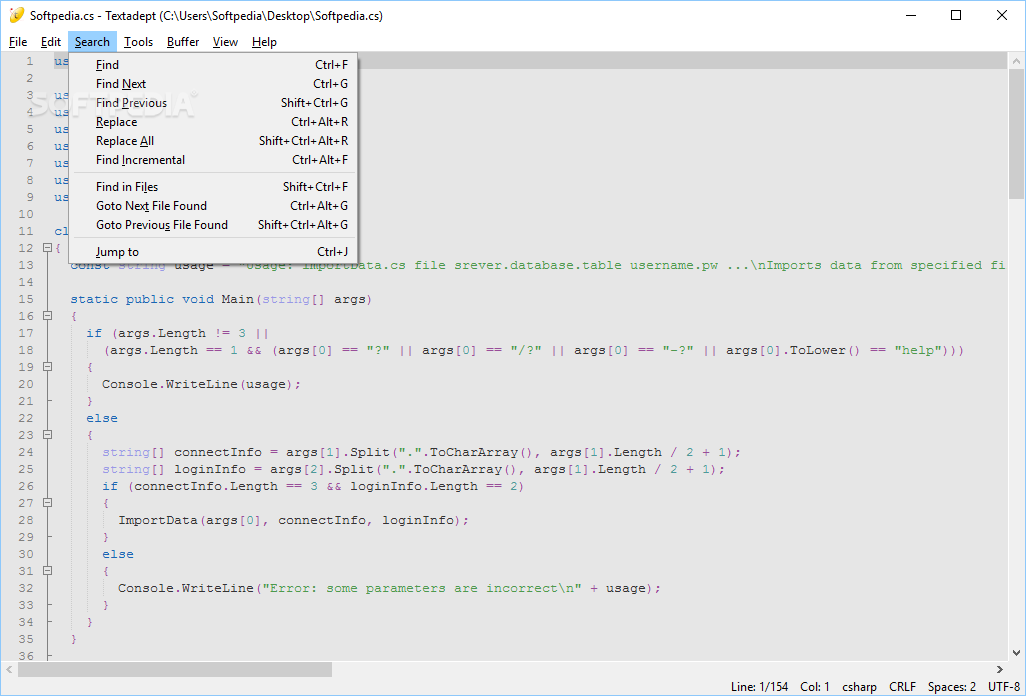The height and width of the screenshot is (696, 1026).
Task: Click the Spaces: 2 indentation status
Action: tap(951, 687)
